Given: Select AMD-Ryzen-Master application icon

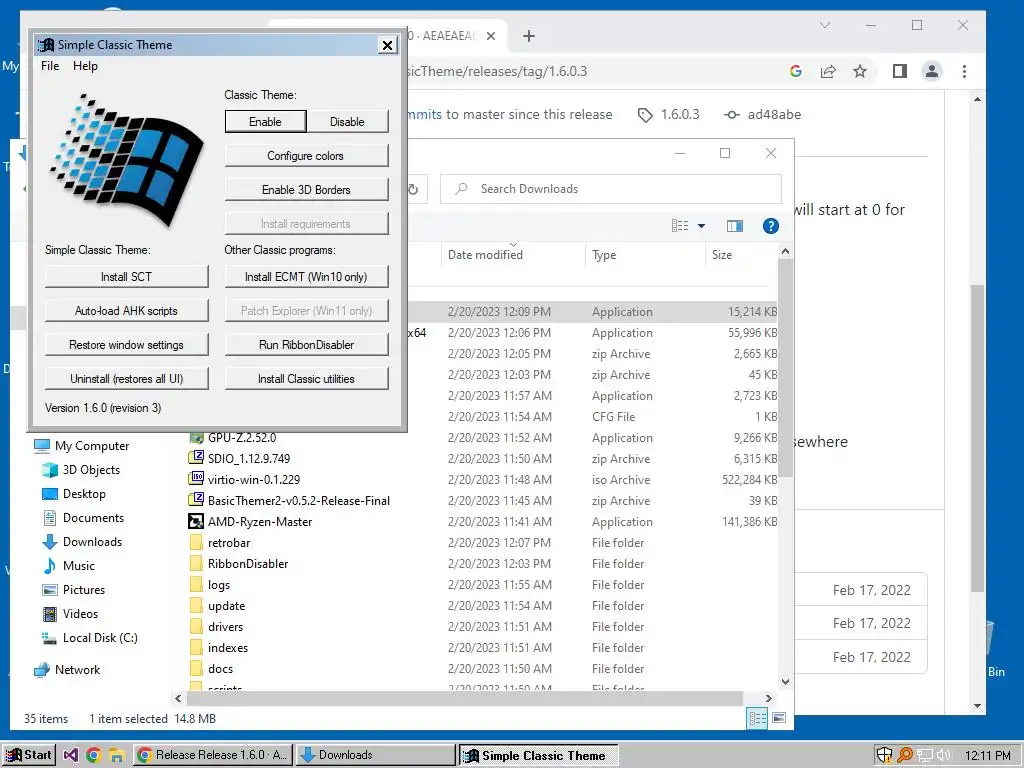Looking at the screenshot, I should pos(196,521).
